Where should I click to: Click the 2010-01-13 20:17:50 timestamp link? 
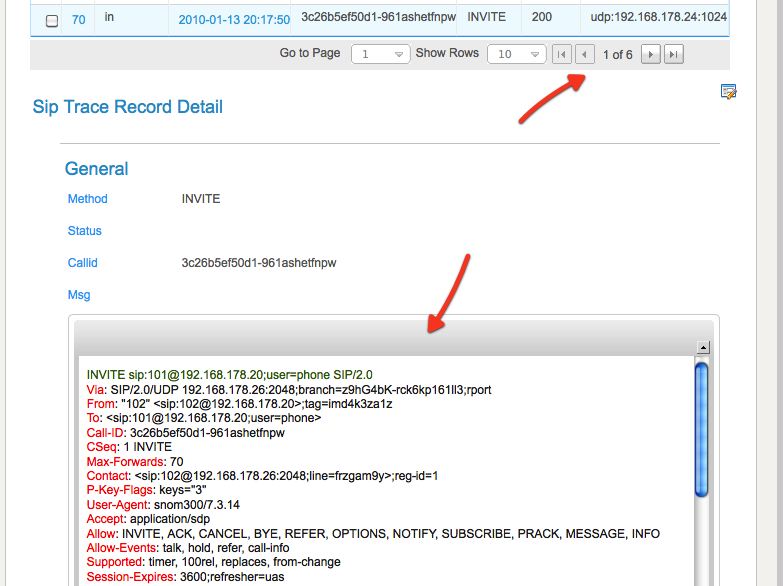pos(234,19)
